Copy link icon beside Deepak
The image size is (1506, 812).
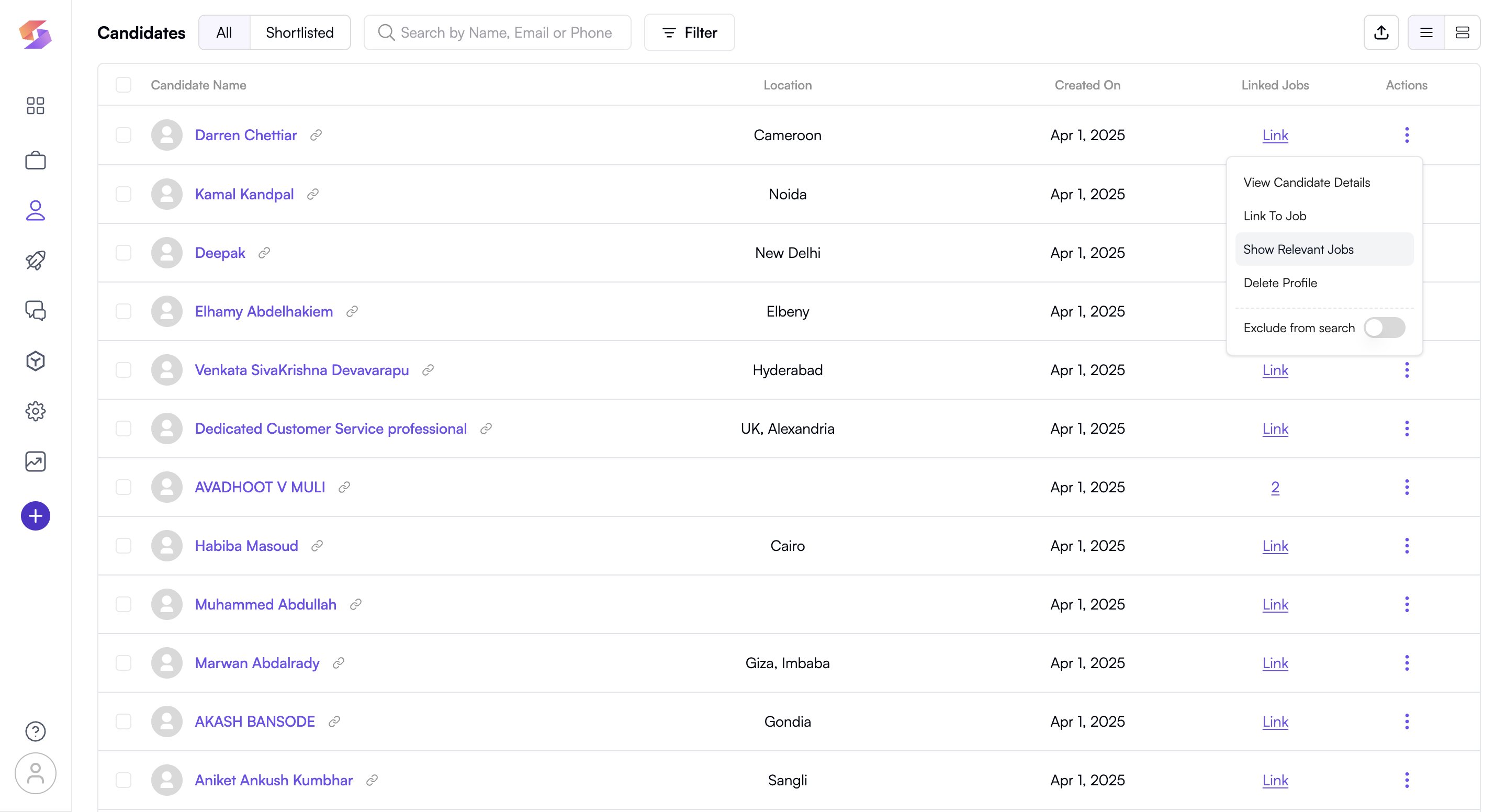tap(264, 253)
